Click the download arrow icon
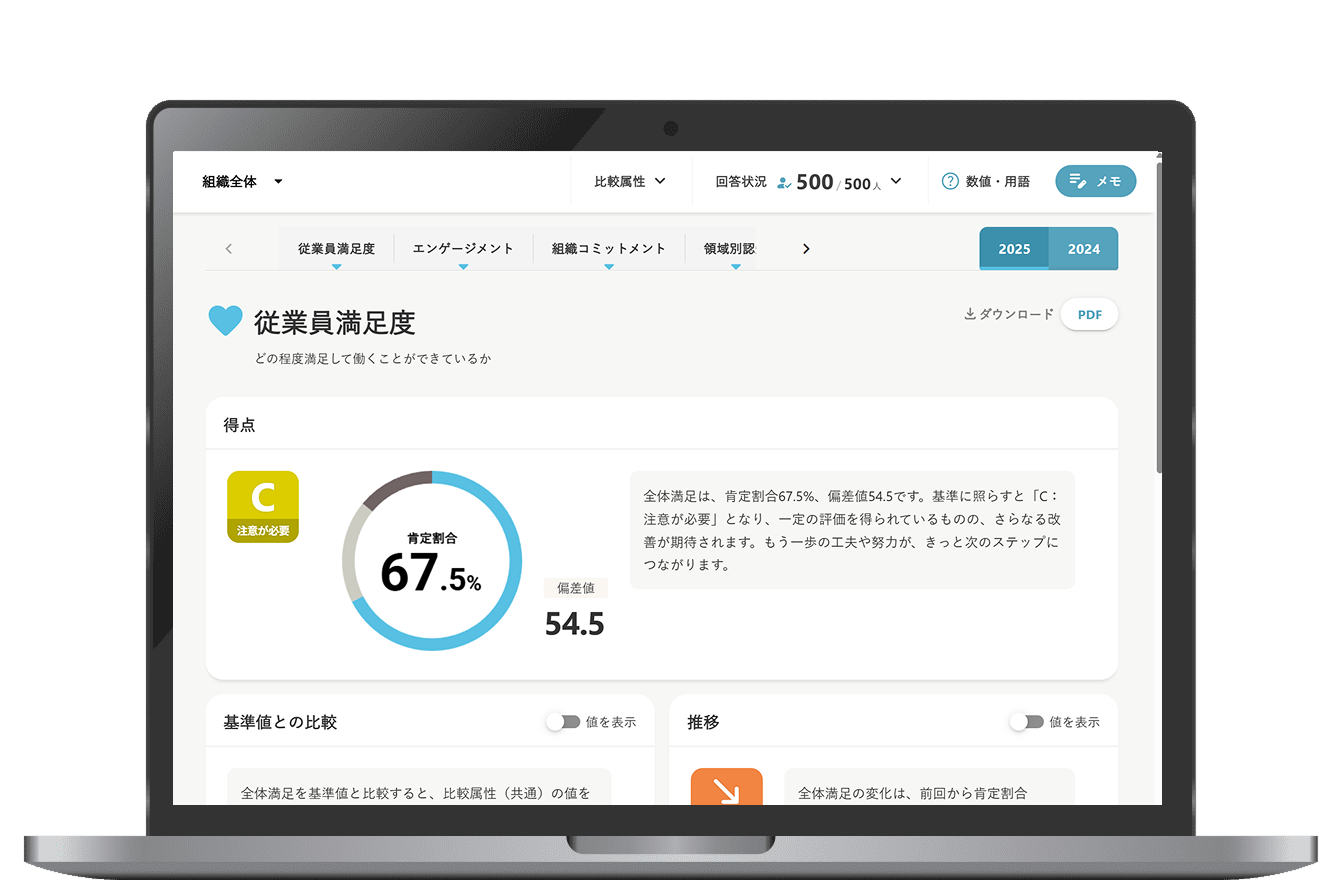 click(969, 314)
